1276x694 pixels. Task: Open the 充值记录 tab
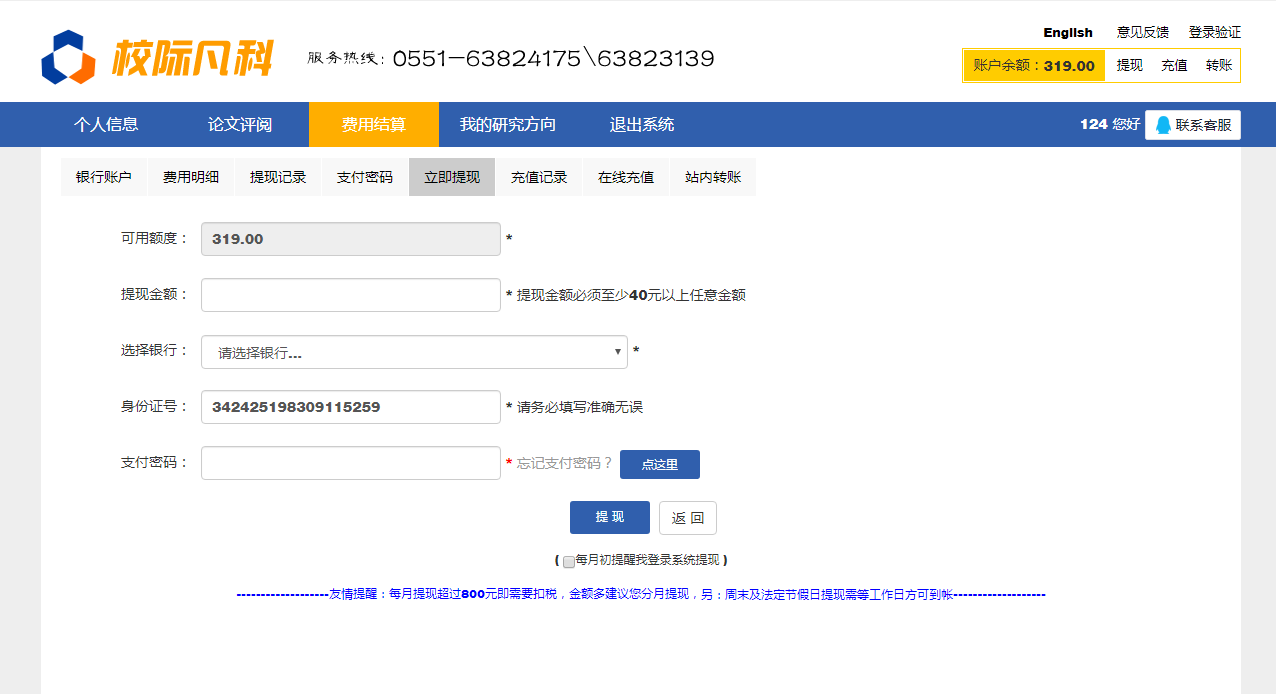pos(539,177)
